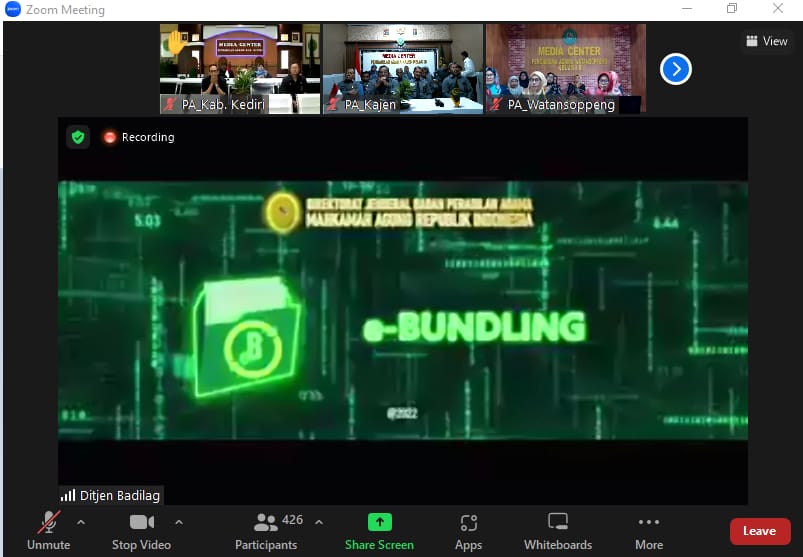The image size is (803, 557).
Task: Open video options arrow beside Stop Video
Action: (179, 523)
